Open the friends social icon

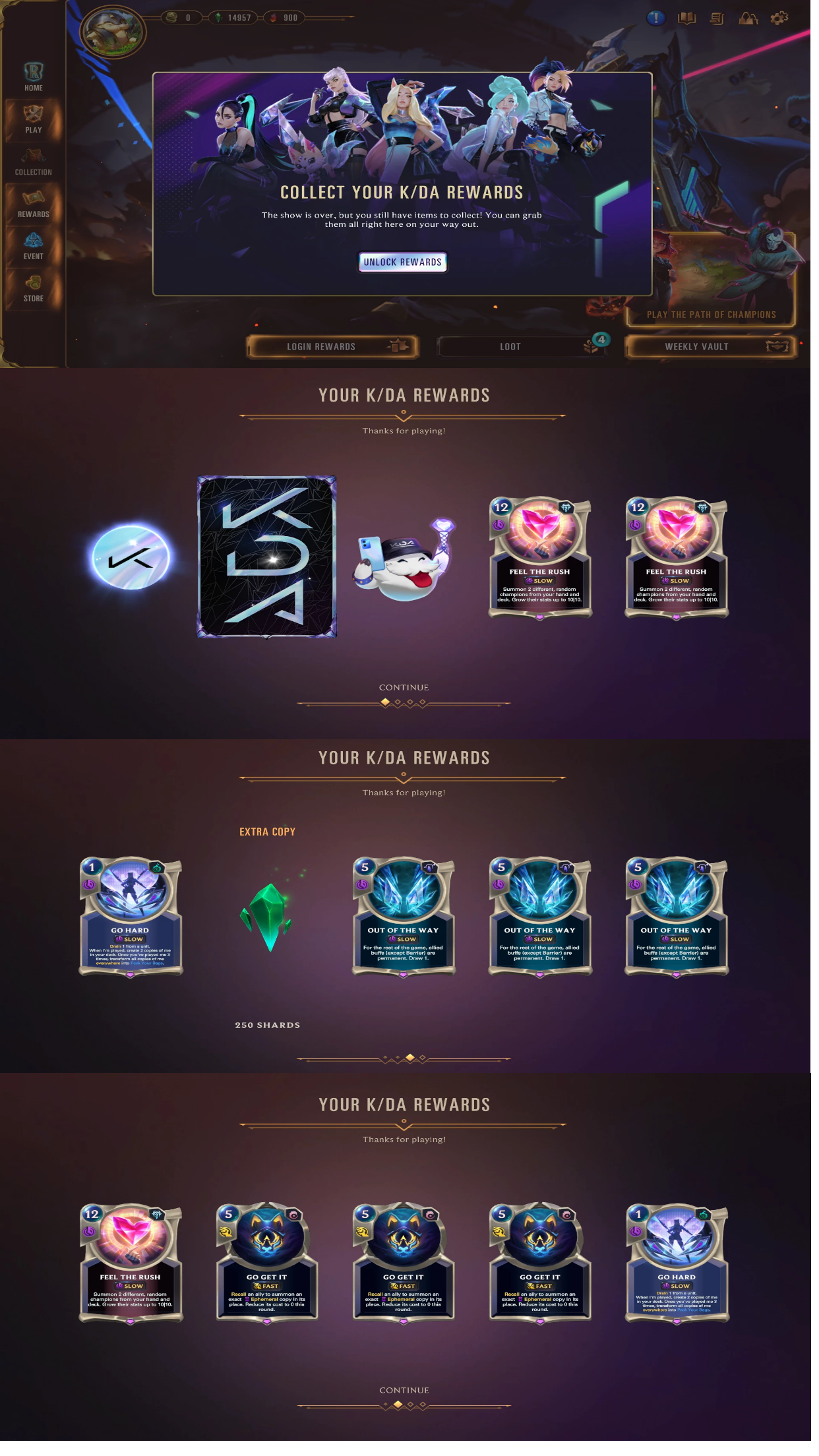point(748,18)
